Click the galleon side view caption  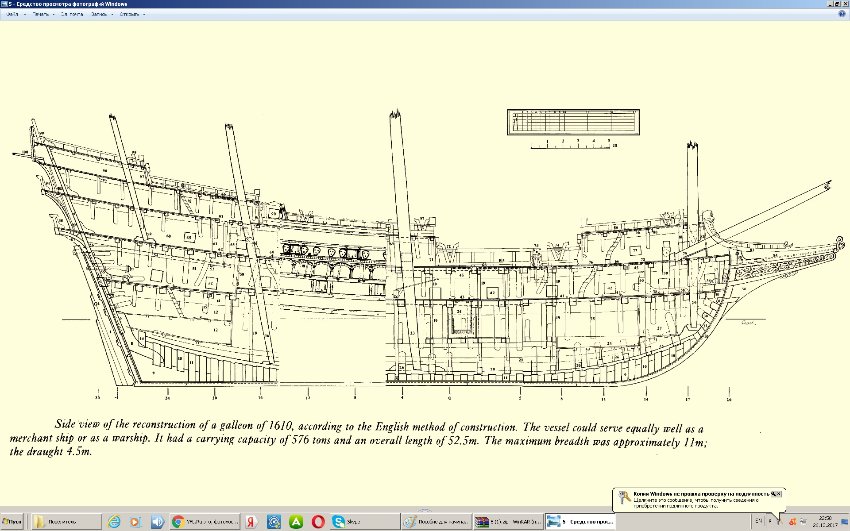coord(358,438)
